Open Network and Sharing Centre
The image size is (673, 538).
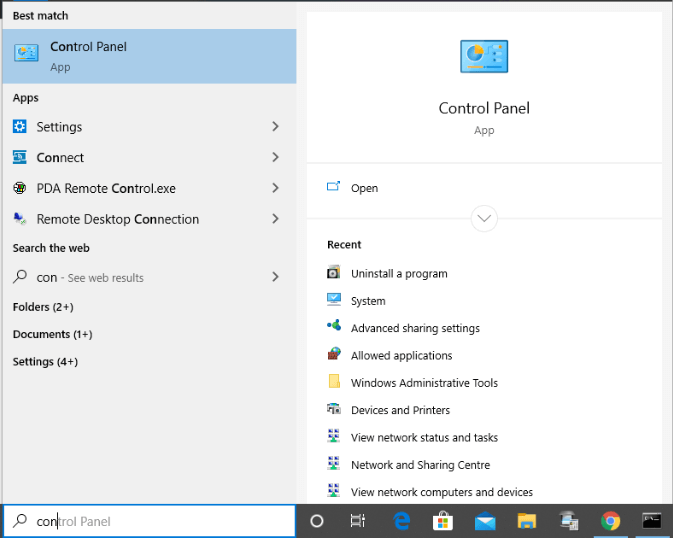tap(421, 465)
